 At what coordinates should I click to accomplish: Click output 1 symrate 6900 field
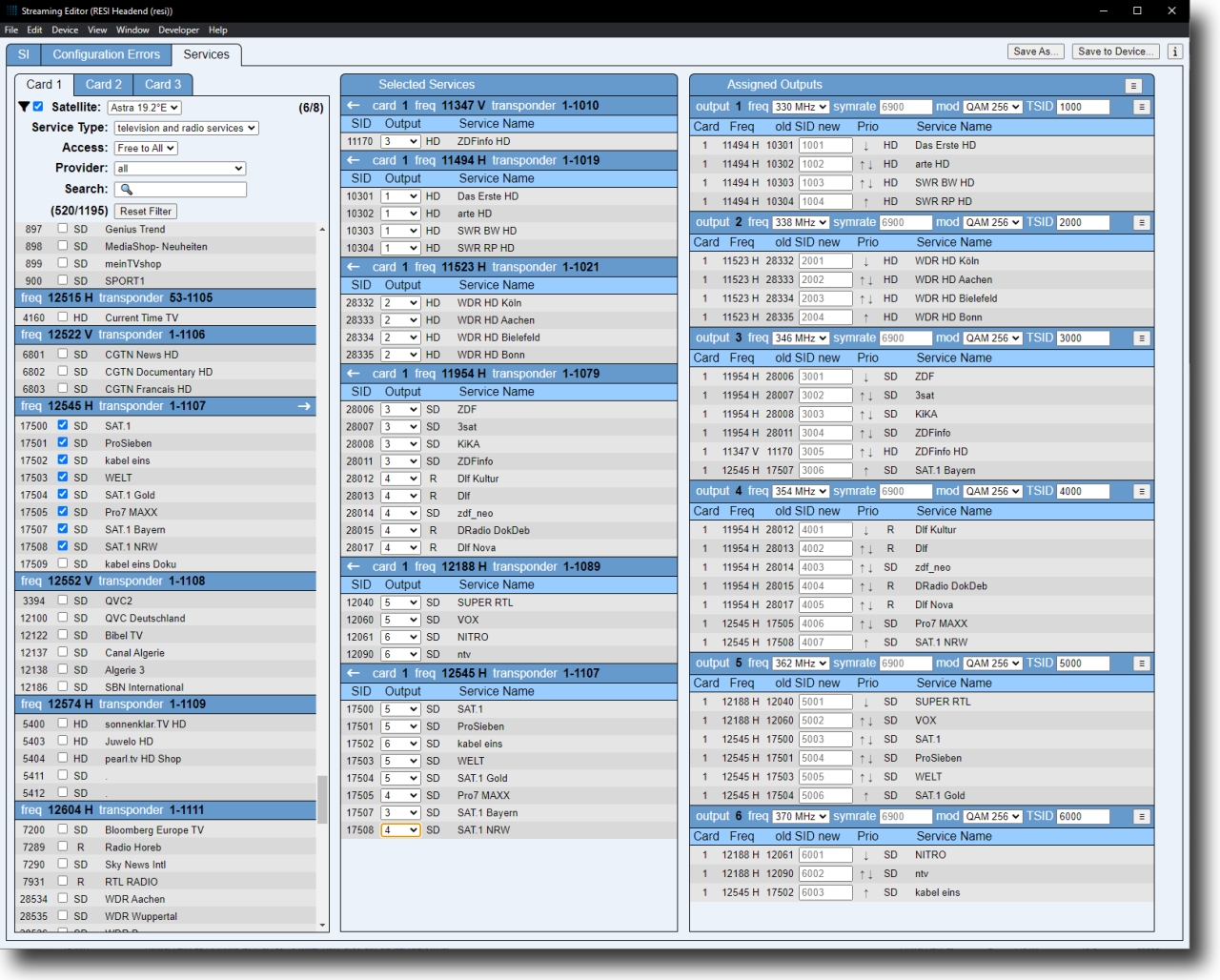click(905, 107)
